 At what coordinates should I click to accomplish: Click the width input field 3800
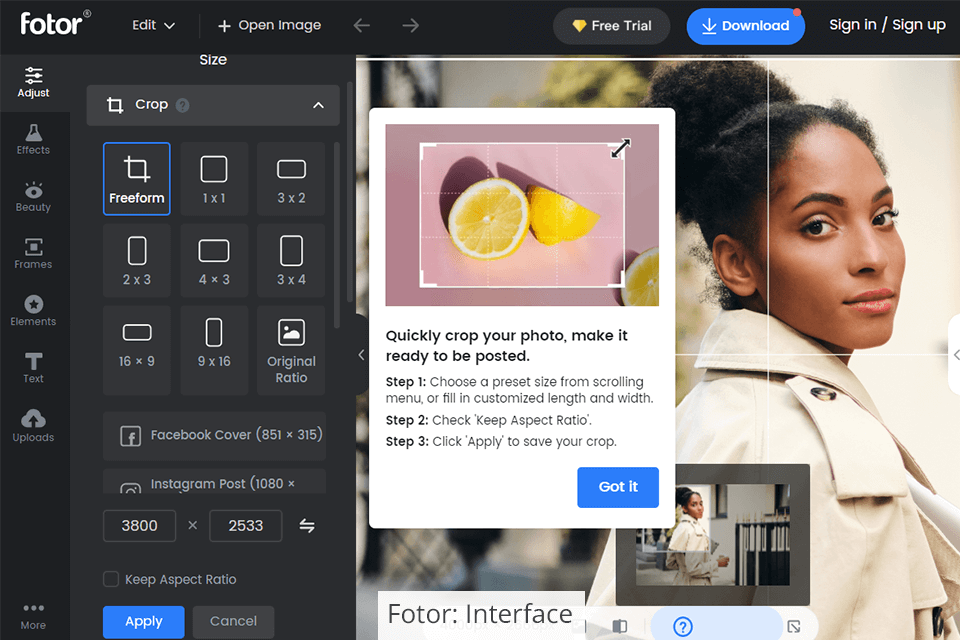tap(140, 525)
